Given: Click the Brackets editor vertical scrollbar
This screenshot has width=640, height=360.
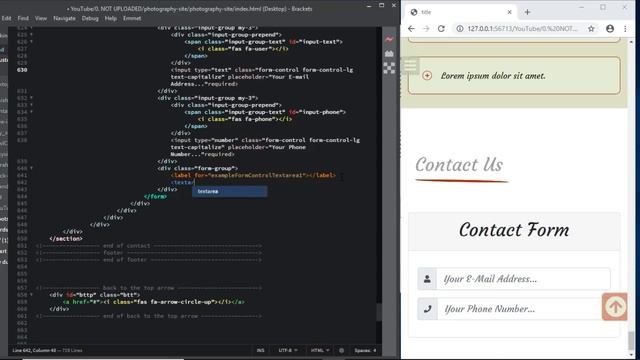Looking at the screenshot, I should pos(379,313).
